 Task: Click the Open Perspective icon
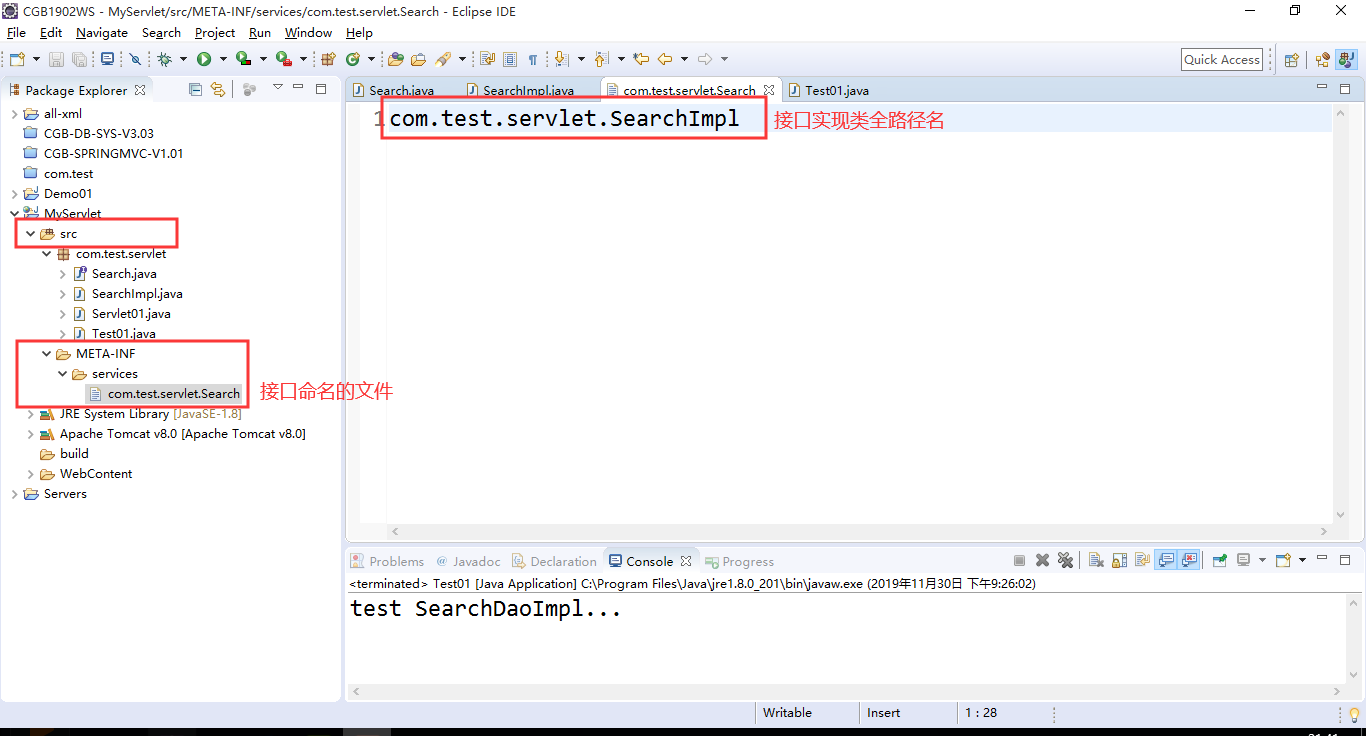[x=1291, y=60]
